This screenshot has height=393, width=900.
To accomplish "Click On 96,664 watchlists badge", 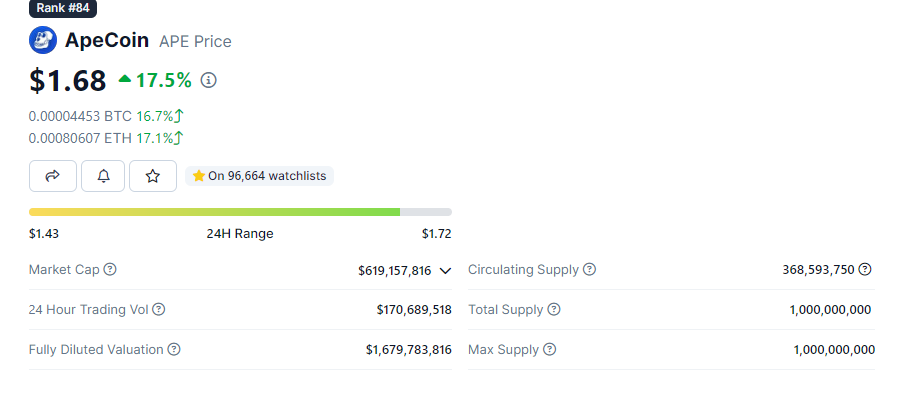I will pos(259,176).
